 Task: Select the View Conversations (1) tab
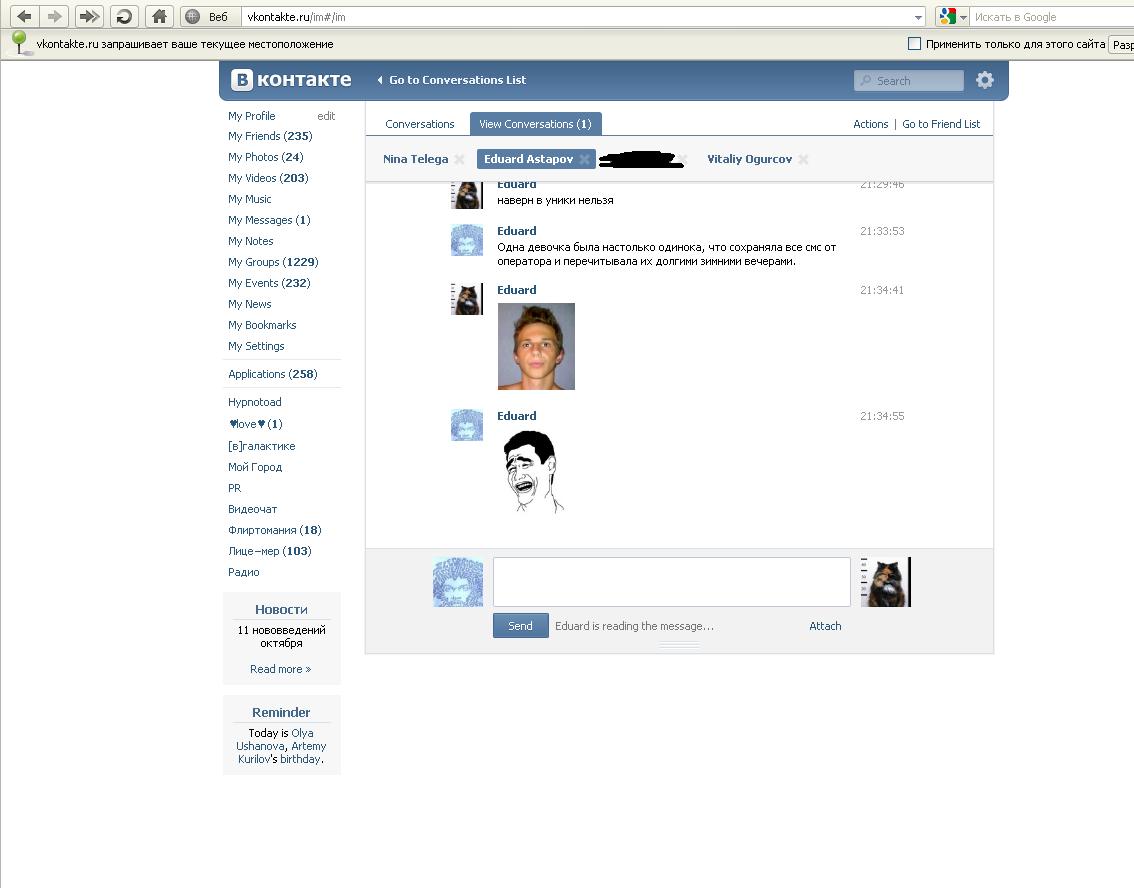coord(535,124)
